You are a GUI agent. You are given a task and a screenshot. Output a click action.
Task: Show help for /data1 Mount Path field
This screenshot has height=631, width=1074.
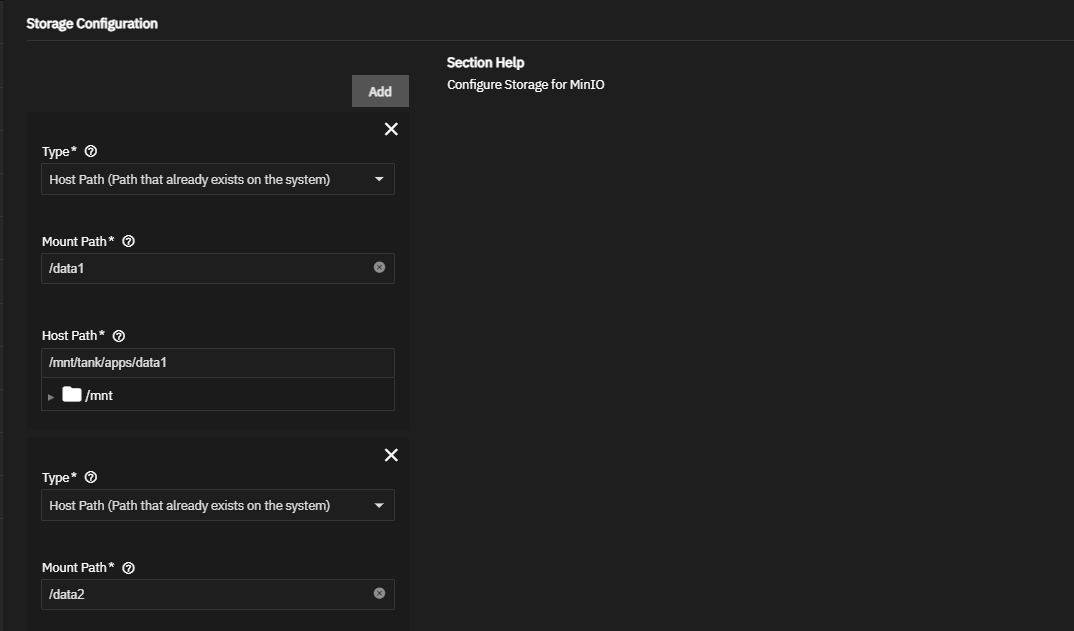pyautogui.click(x=128, y=242)
